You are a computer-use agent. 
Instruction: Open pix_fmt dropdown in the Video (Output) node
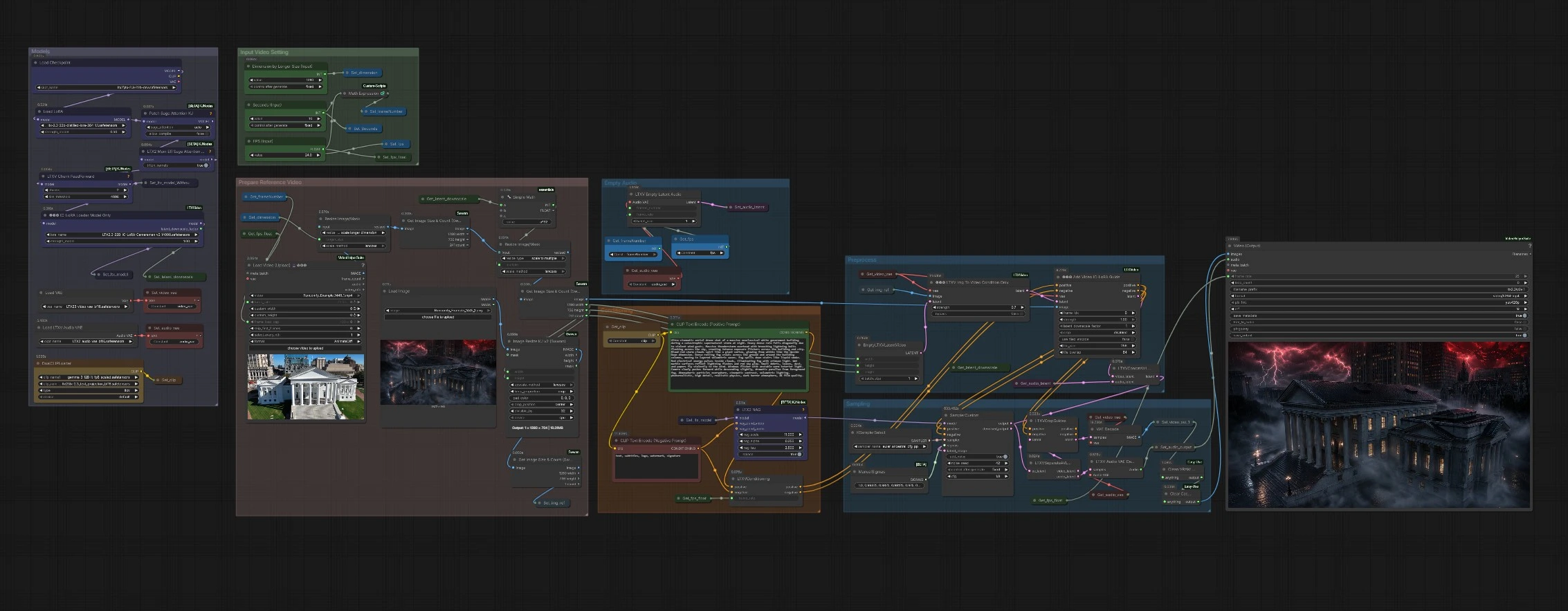(1378, 302)
